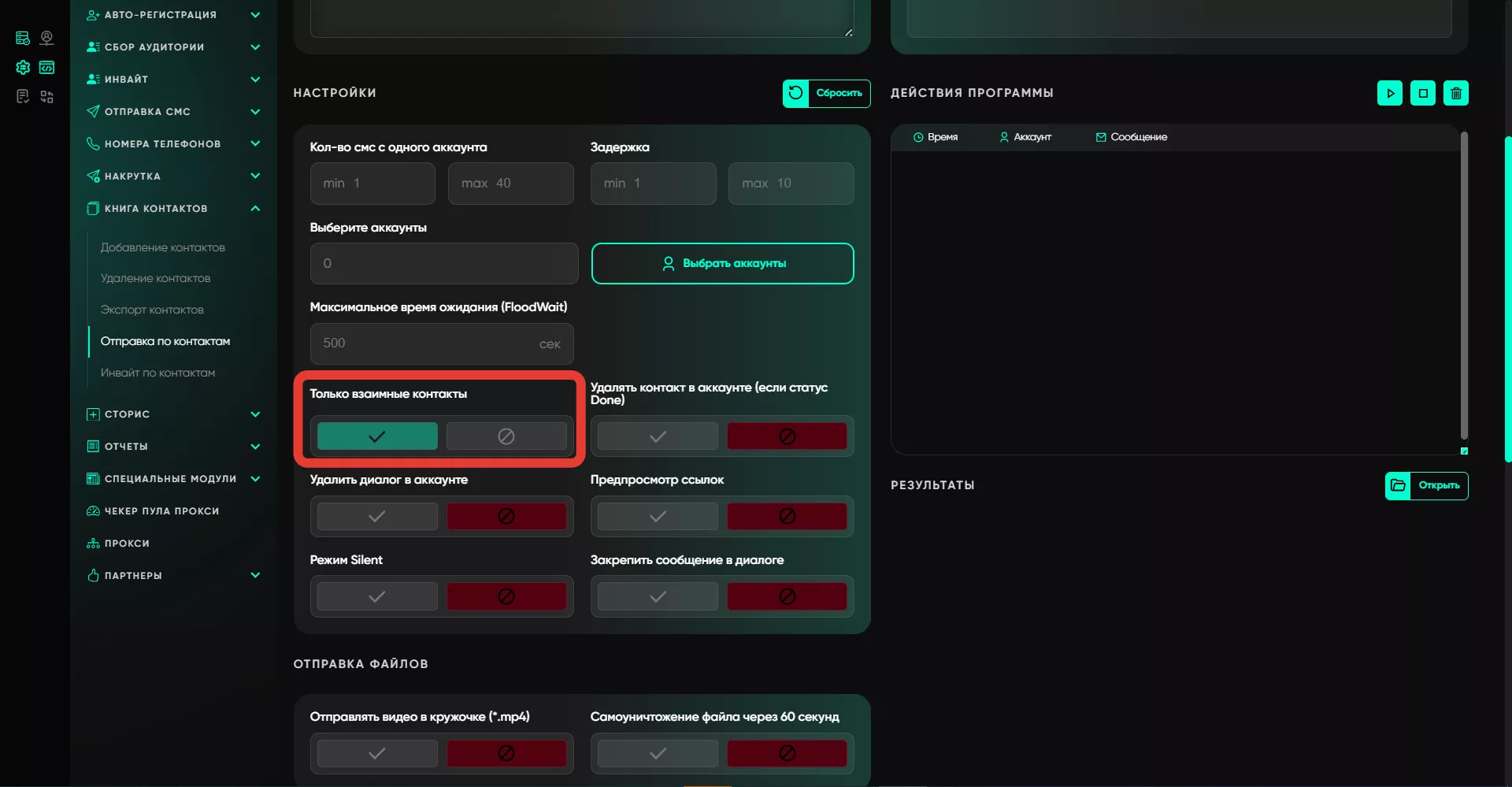Click the stop square icon in Program Actions
This screenshot has width=1512, height=787.
tap(1422, 93)
